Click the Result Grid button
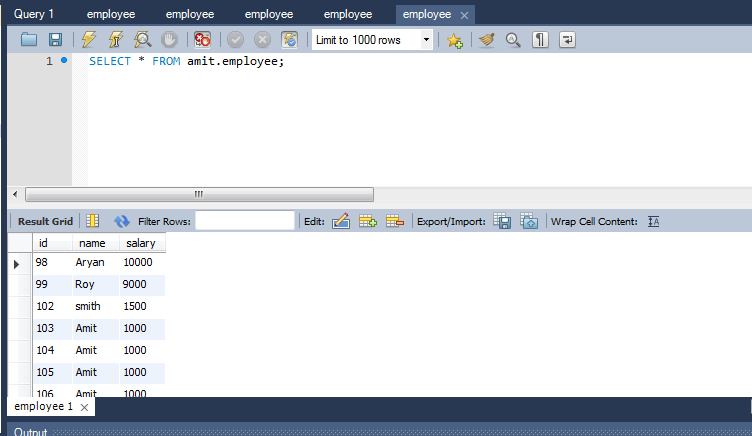 pos(45,221)
